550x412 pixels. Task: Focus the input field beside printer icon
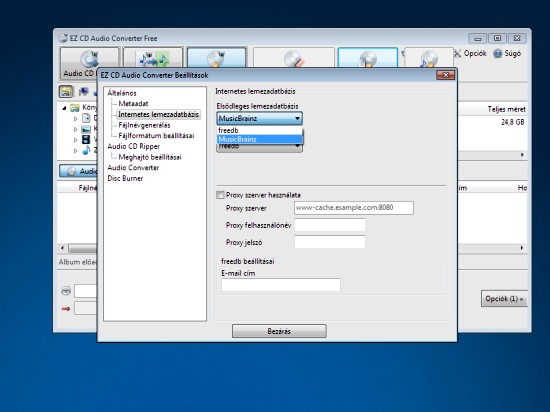85,291
